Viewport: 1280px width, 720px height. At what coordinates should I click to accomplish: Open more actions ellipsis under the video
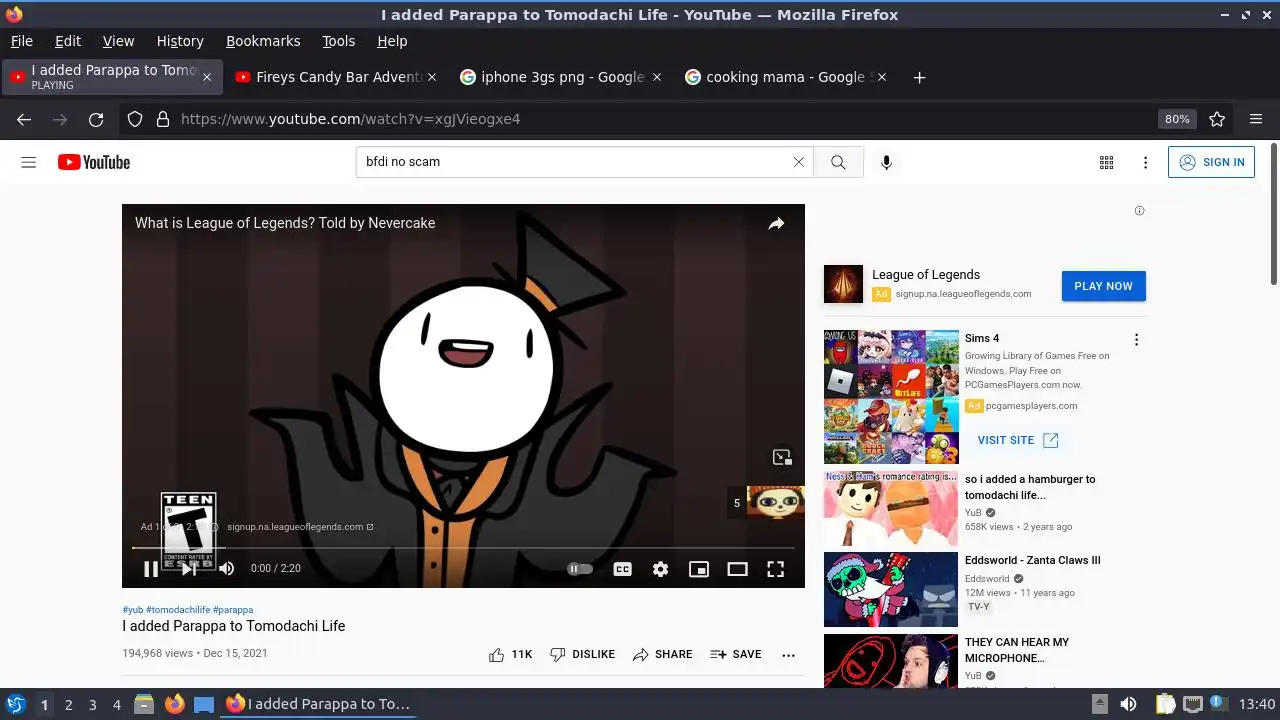[788, 655]
